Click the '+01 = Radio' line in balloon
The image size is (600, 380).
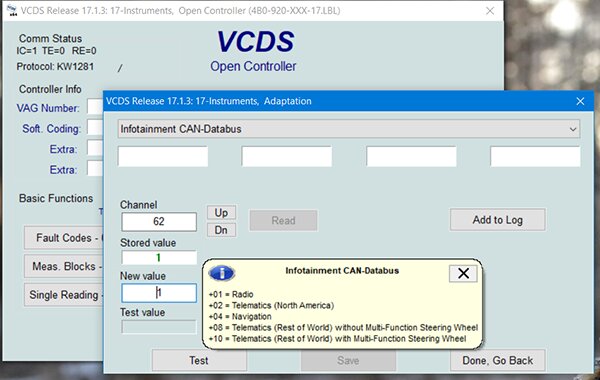click(231, 294)
